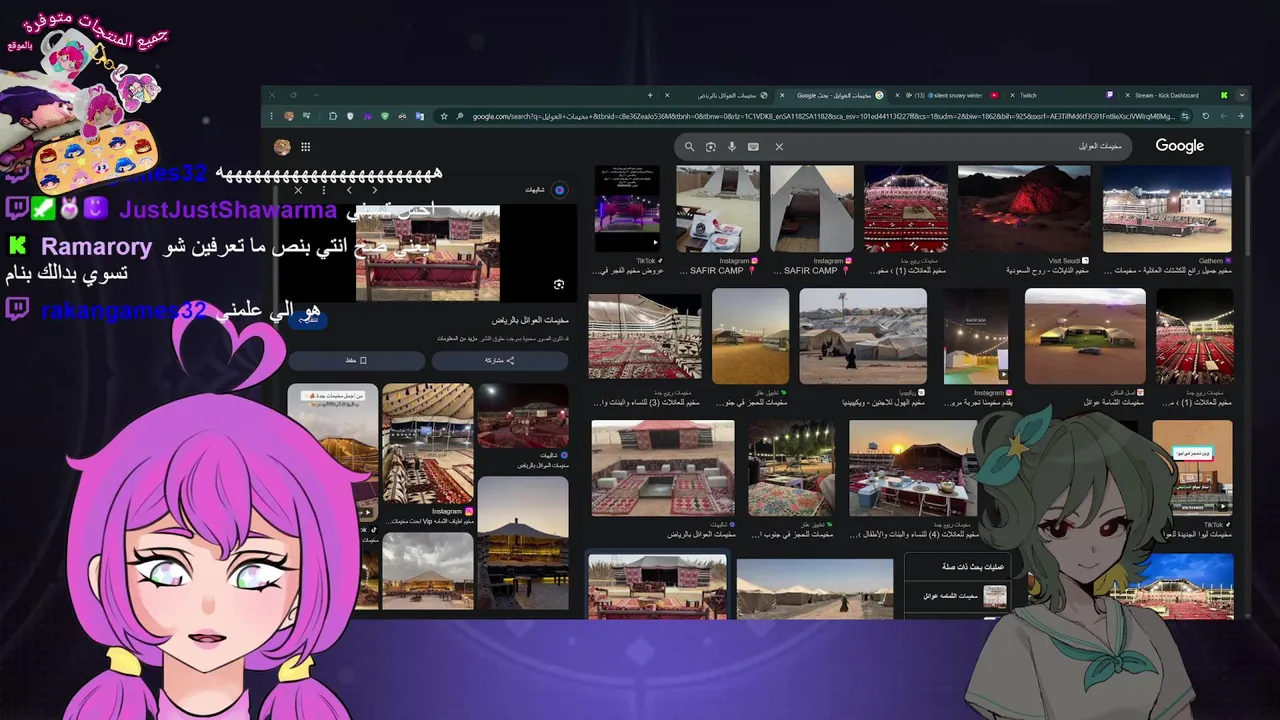Open the tab search dropdown chevron
1280x720 pixels.
click(x=1243, y=95)
